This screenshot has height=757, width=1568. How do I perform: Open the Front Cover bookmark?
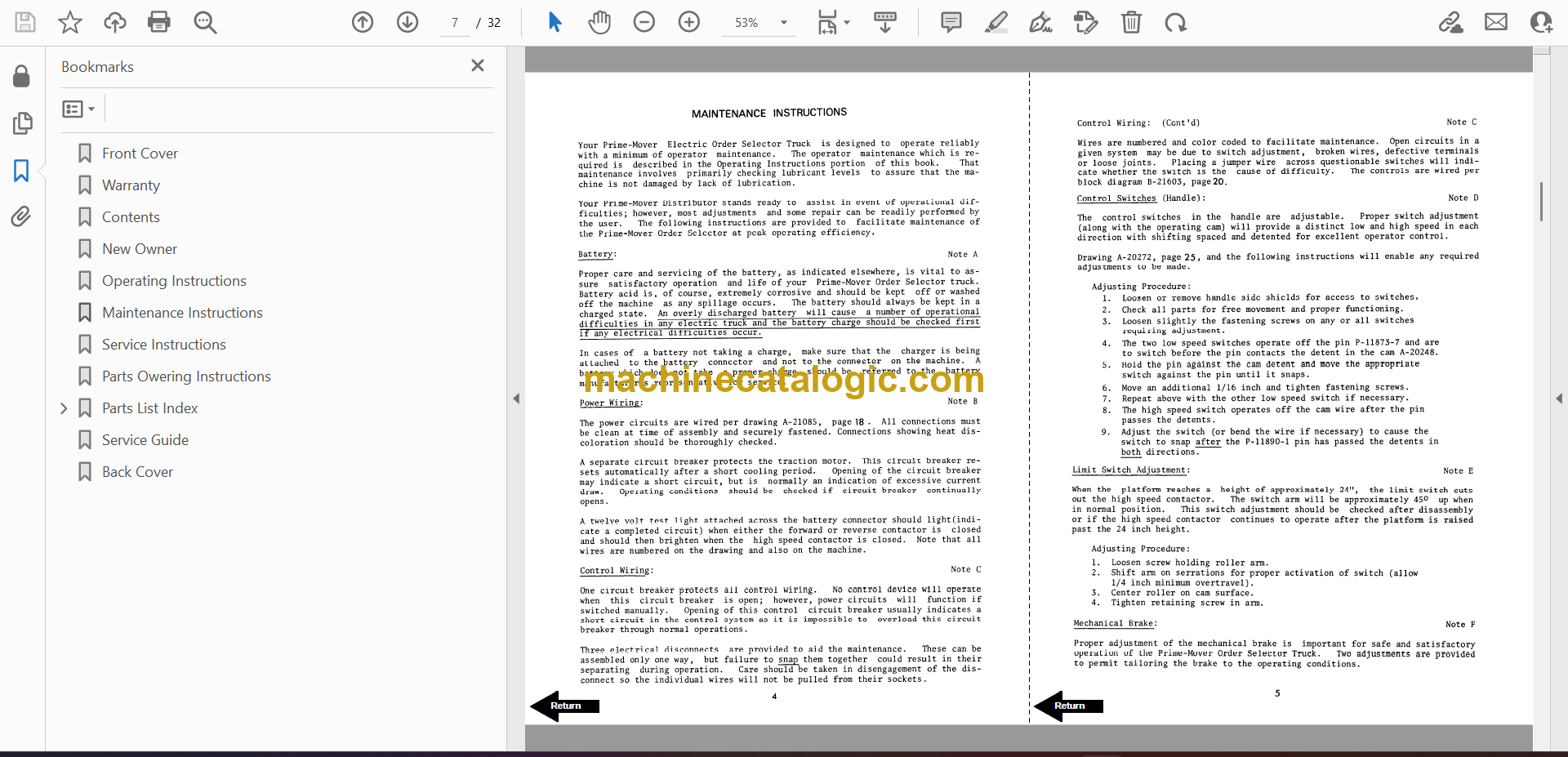(x=140, y=154)
